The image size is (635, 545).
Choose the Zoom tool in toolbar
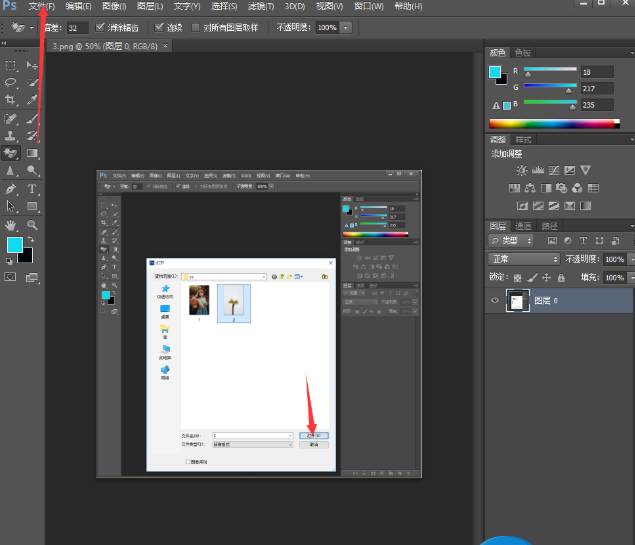tap(32, 225)
